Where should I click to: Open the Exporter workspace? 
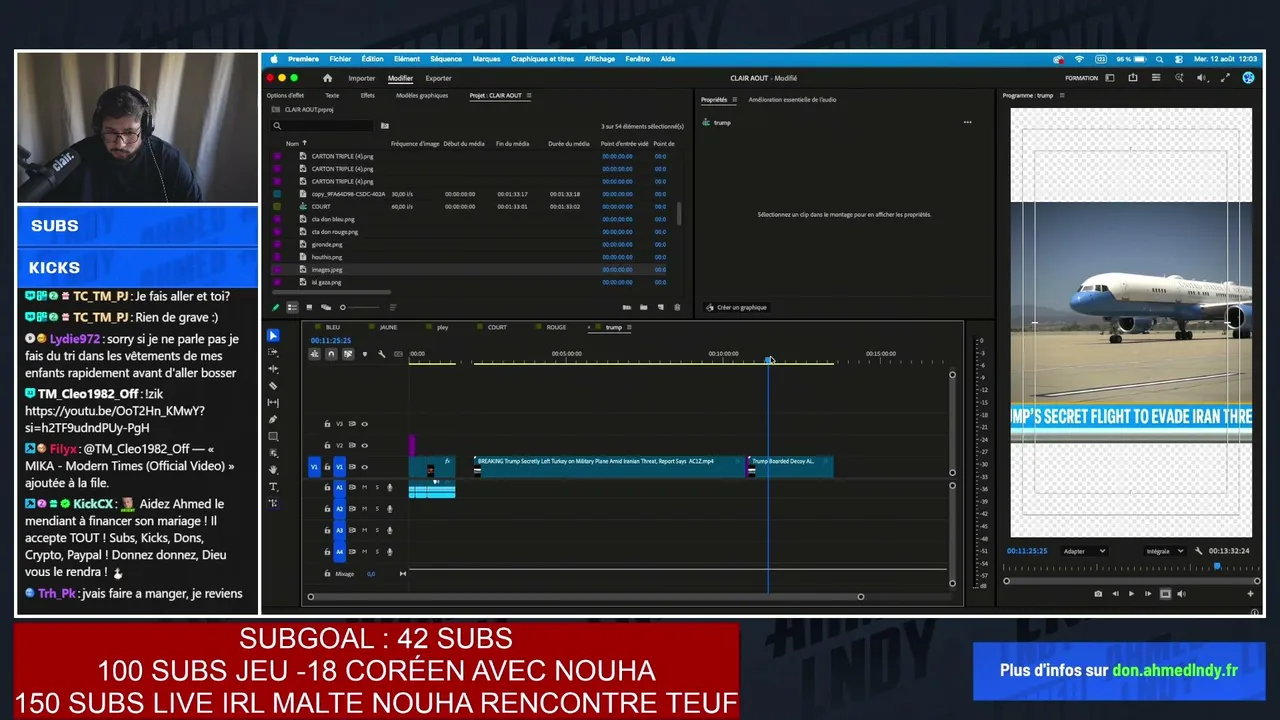point(438,78)
